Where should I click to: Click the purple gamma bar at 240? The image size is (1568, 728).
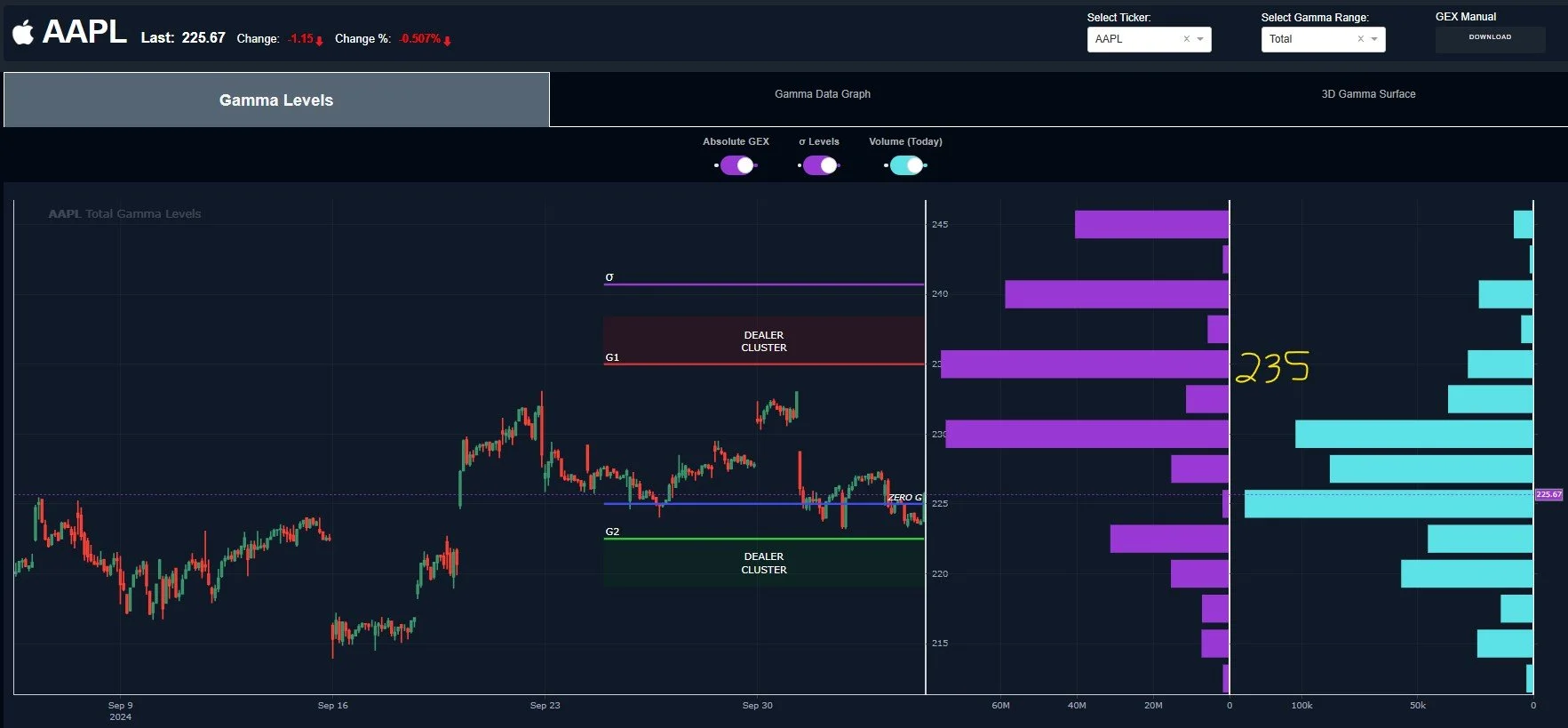tap(1117, 294)
